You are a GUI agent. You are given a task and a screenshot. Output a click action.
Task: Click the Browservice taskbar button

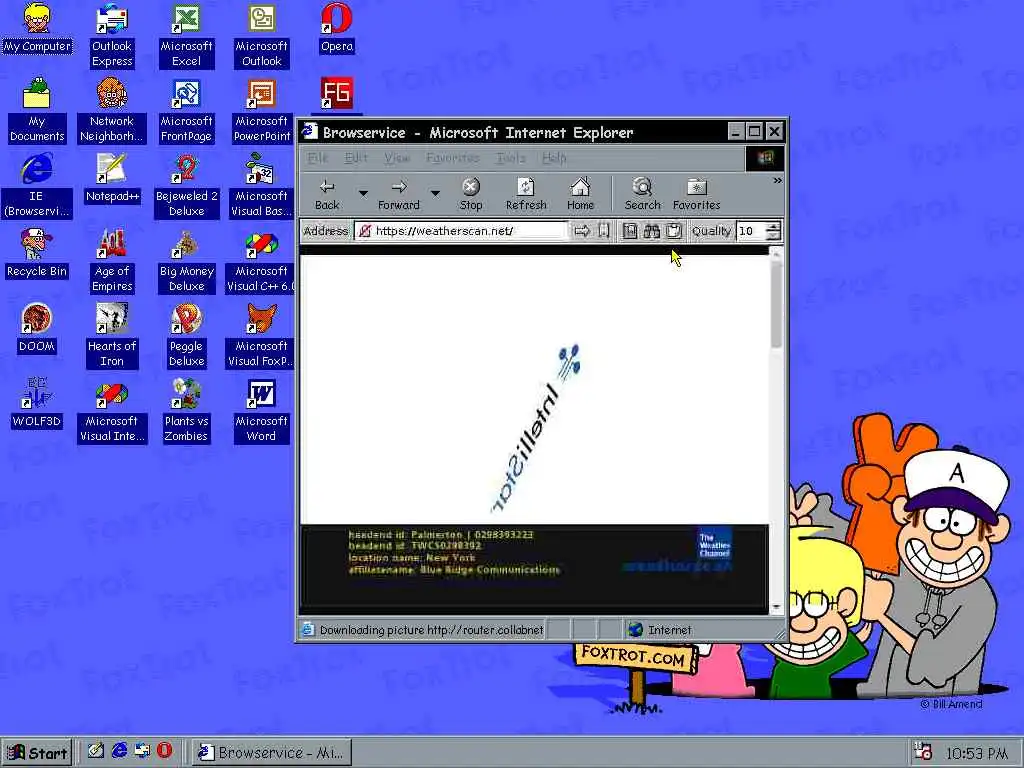pyautogui.click(x=274, y=753)
